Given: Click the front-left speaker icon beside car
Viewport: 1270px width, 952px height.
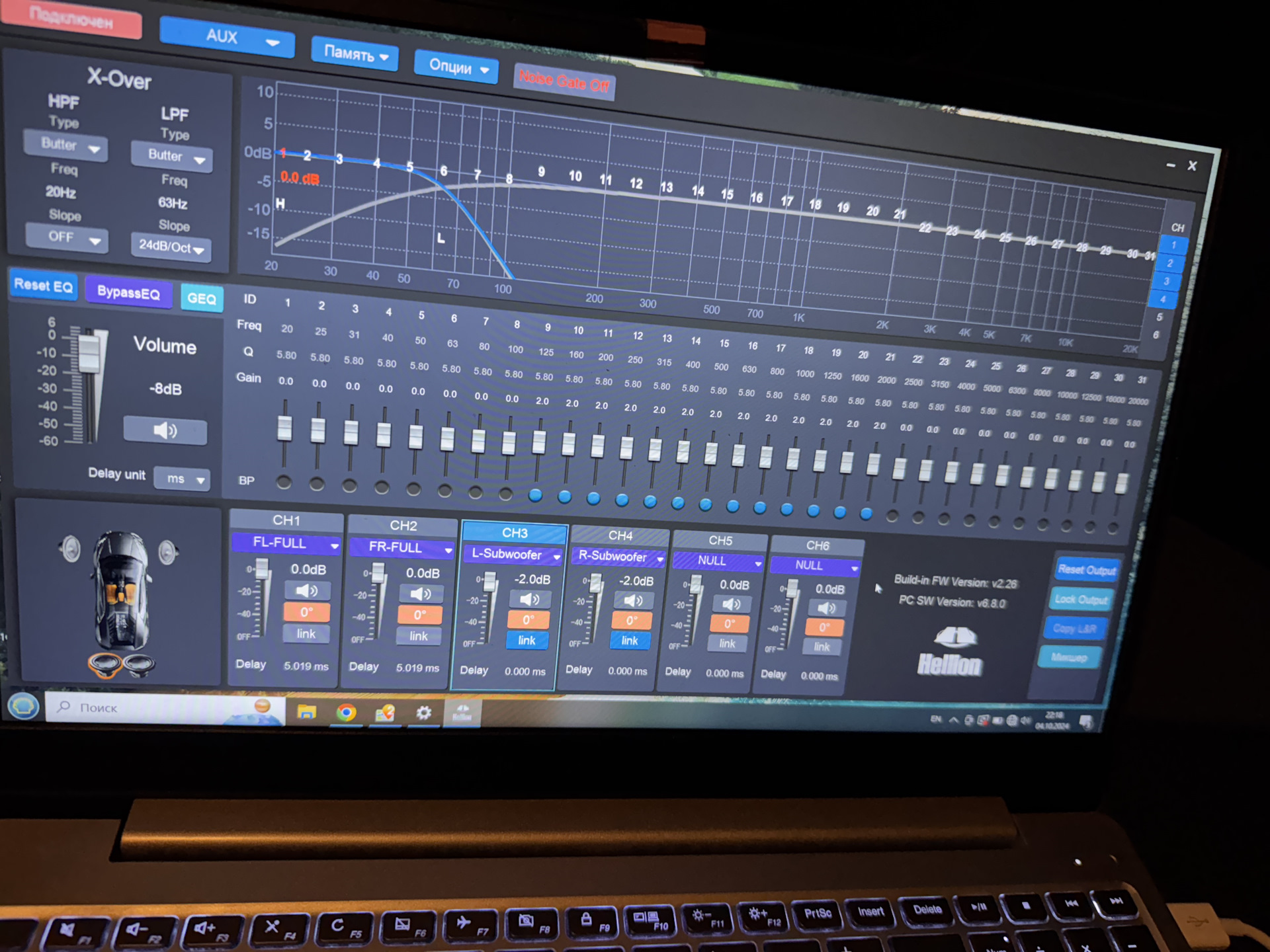Looking at the screenshot, I should click(x=70, y=548).
